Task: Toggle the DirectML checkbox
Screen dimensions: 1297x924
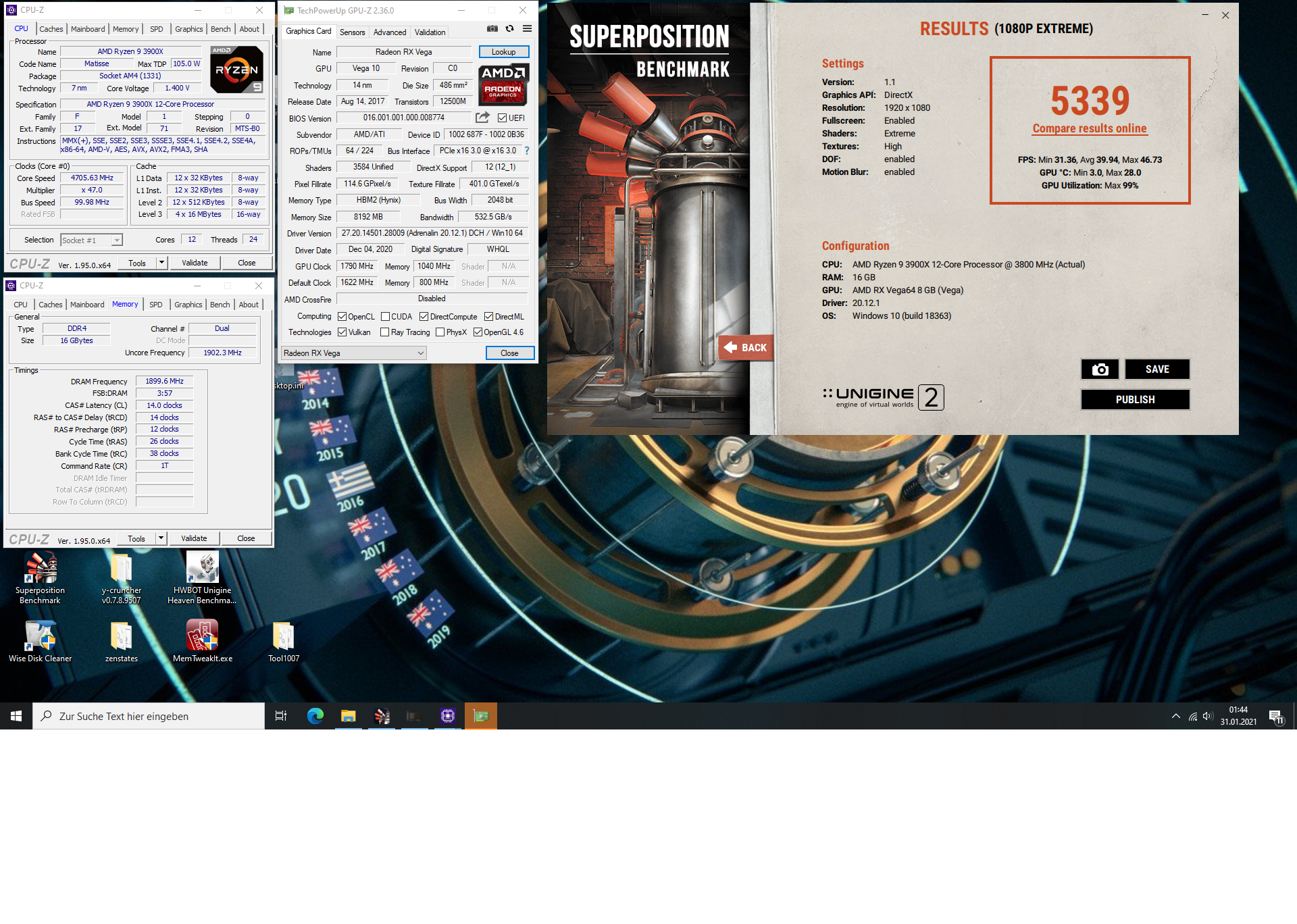Action: coord(488,317)
